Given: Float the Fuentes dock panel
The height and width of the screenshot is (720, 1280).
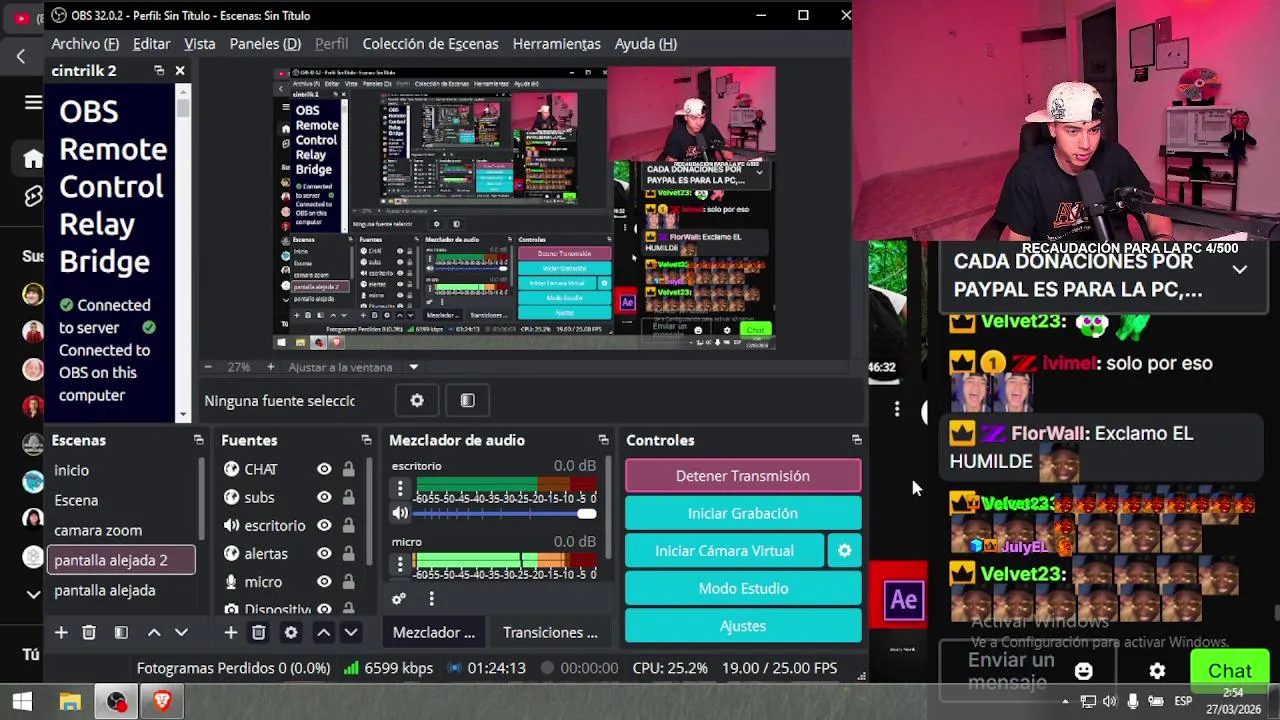Looking at the screenshot, I should pos(366,440).
